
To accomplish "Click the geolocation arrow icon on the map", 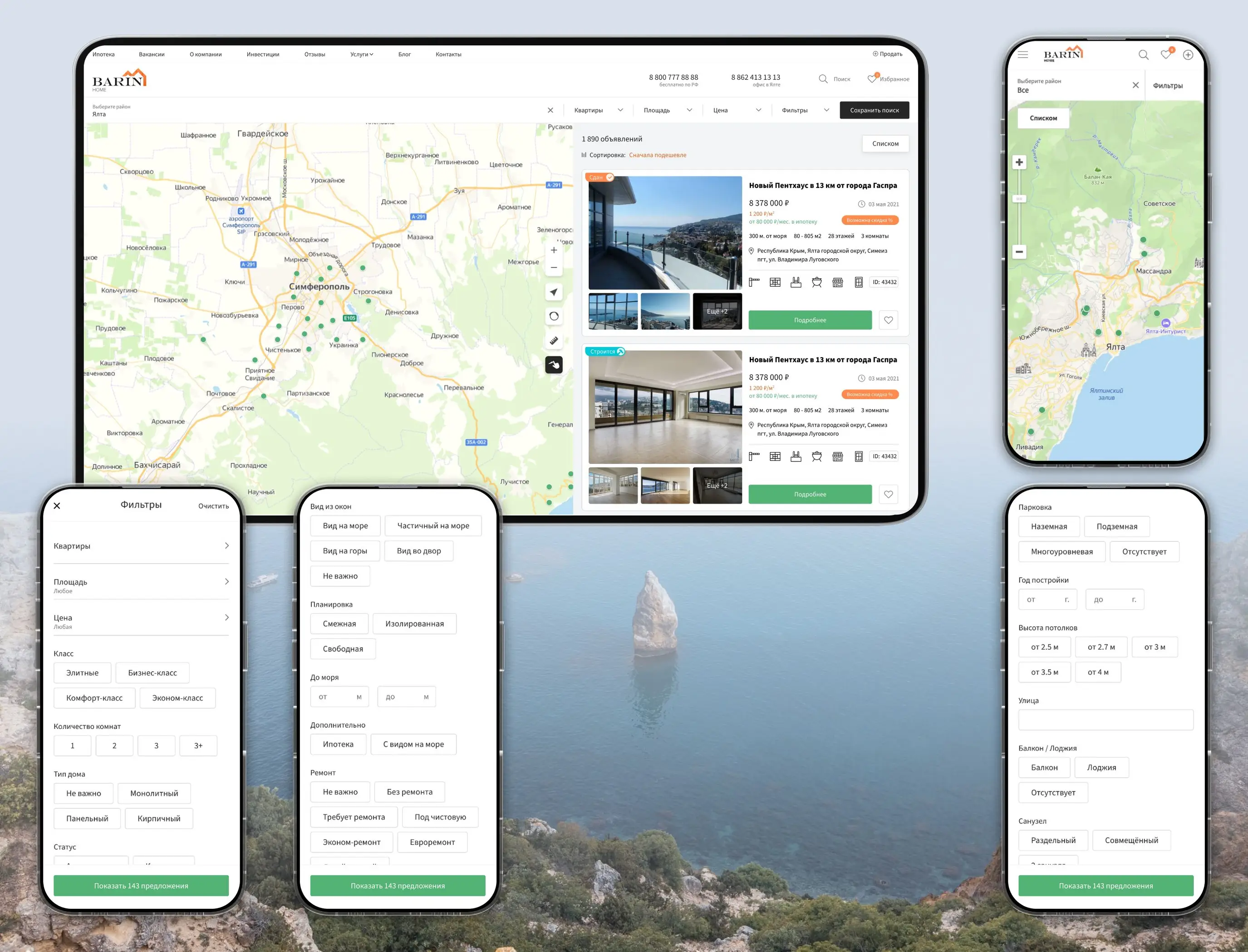I will tap(554, 292).
